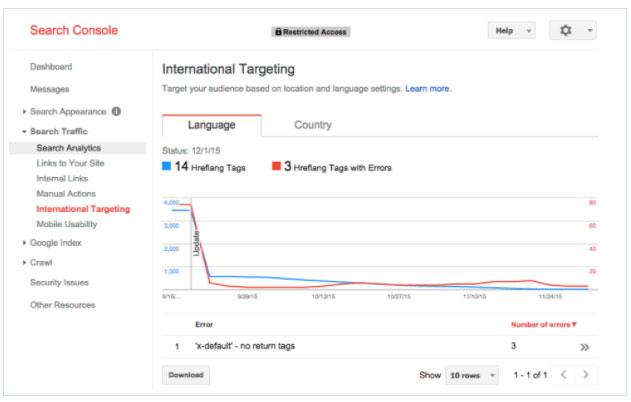Open the Help dropdown
The image size is (631, 402).
point(511,31)
